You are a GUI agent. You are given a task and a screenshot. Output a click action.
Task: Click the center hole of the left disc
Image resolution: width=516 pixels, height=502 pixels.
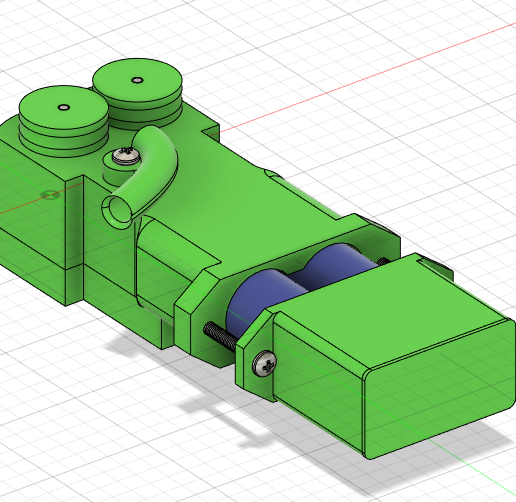tap(63, 107)
